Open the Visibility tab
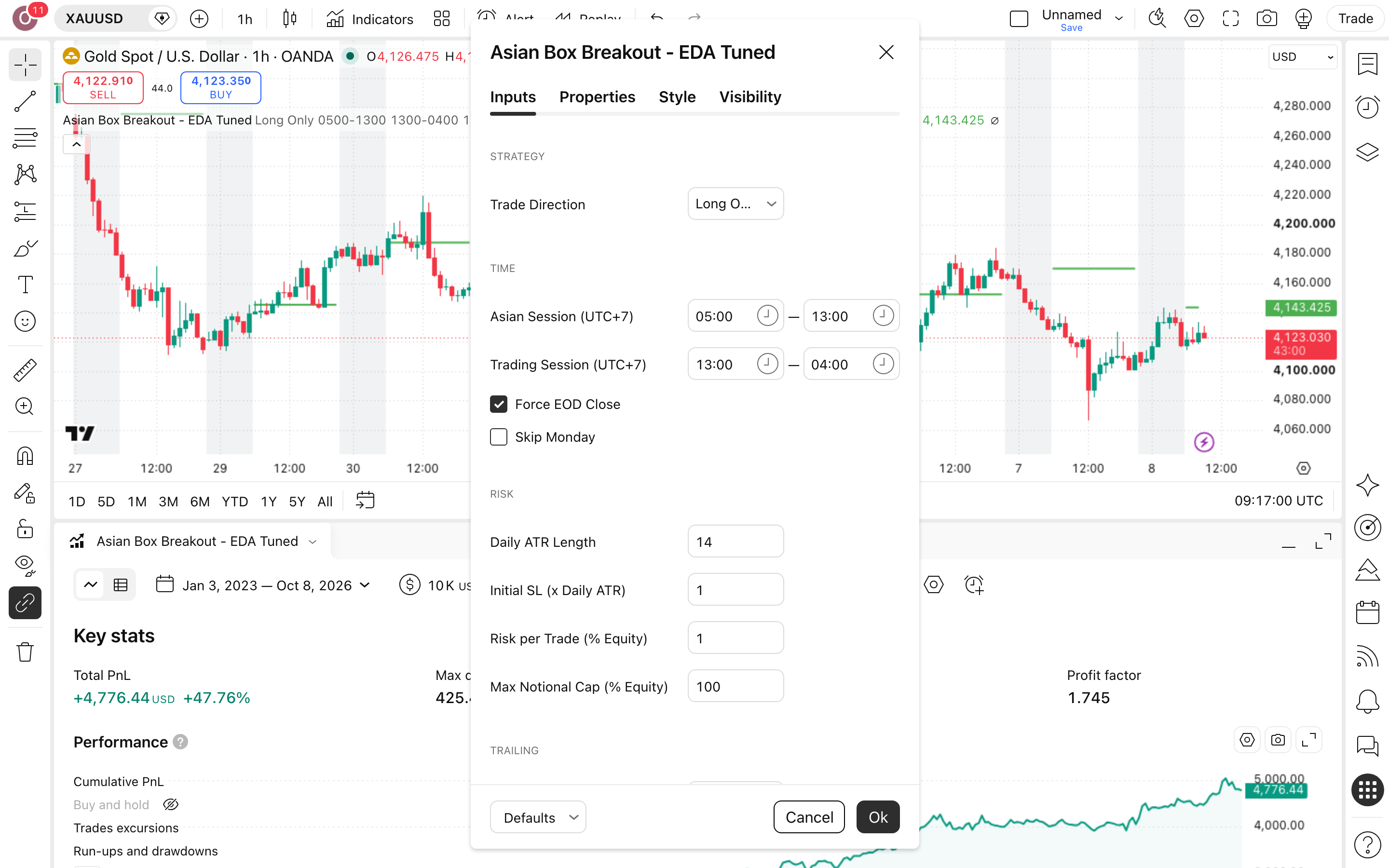The height and width of the screenshot is (868, 1389). click(x=750, y=97)
